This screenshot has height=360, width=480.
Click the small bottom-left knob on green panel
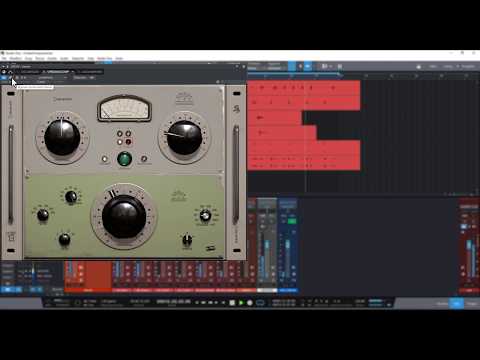[64, 239]
